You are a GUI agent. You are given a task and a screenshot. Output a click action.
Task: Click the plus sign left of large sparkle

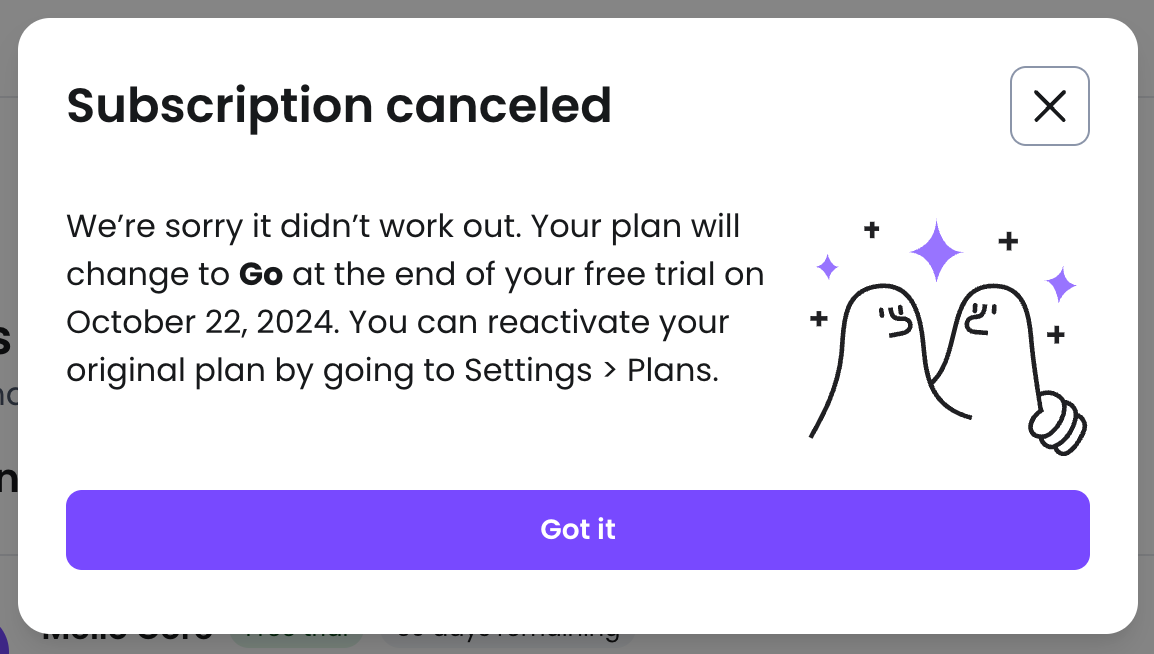tap(871, 230)
